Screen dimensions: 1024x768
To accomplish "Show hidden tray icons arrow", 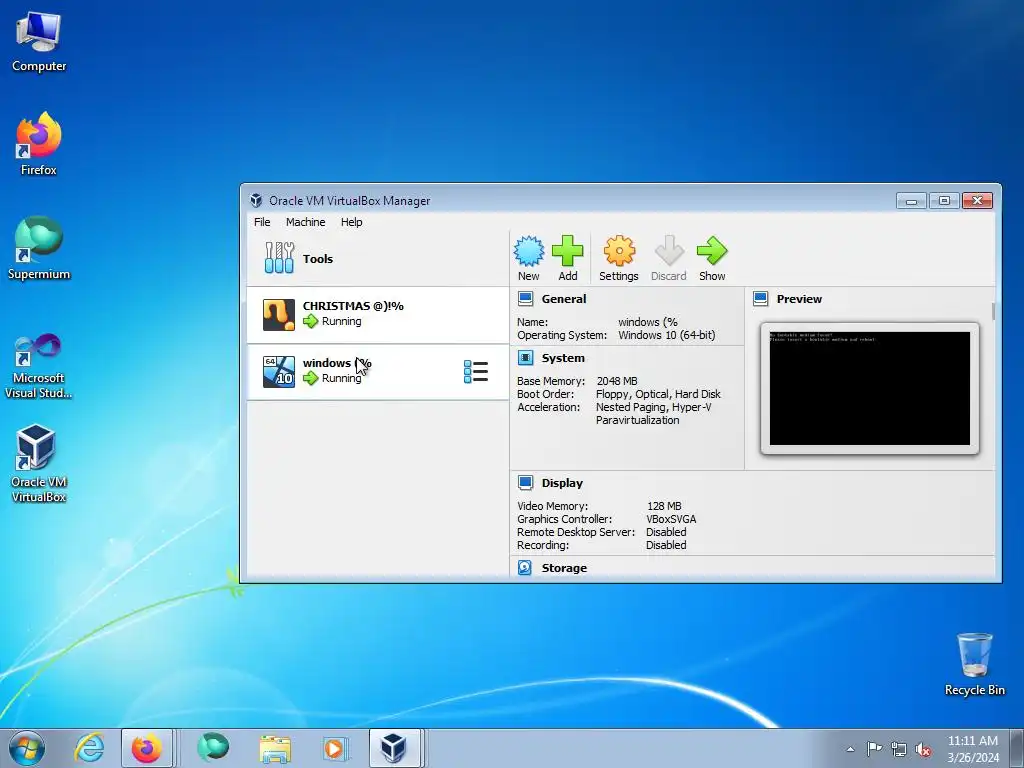I will (x=850, y=749).
